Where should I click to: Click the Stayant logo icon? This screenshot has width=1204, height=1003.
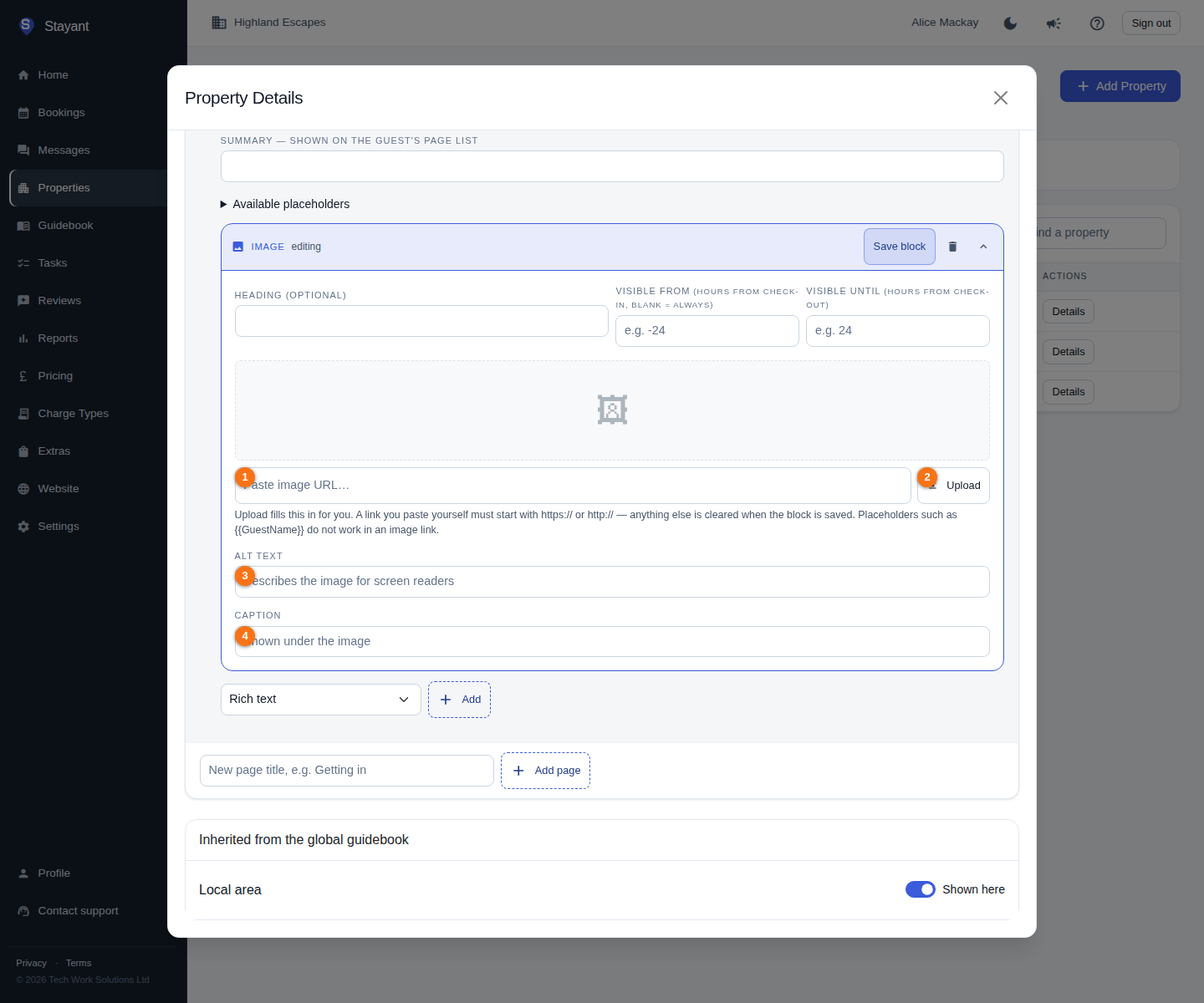pos(27,26)
